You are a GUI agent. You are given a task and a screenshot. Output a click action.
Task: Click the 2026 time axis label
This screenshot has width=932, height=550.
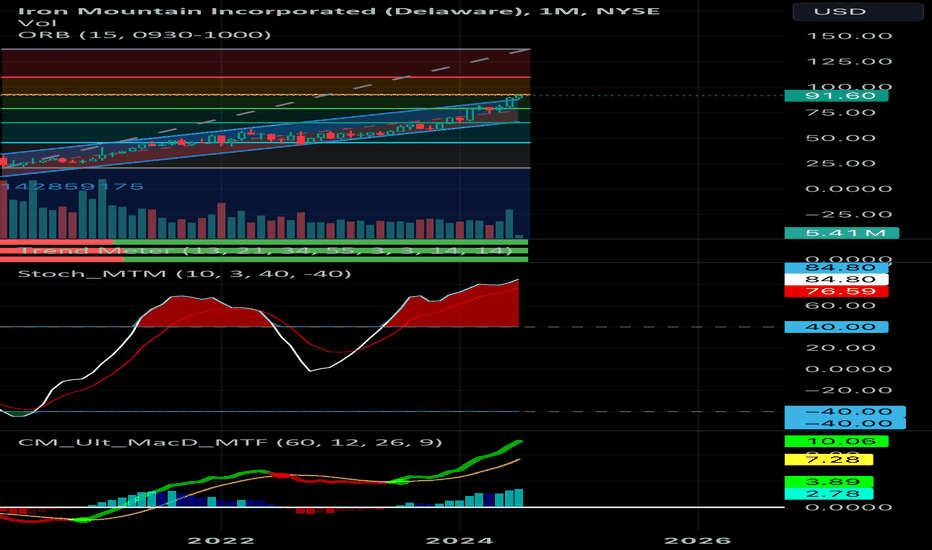pyautogui.click(x=697, y=540)
